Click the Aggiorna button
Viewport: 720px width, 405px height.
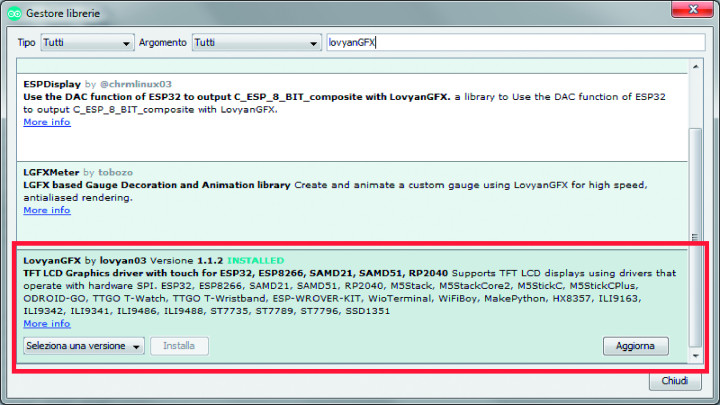(635, 346)
